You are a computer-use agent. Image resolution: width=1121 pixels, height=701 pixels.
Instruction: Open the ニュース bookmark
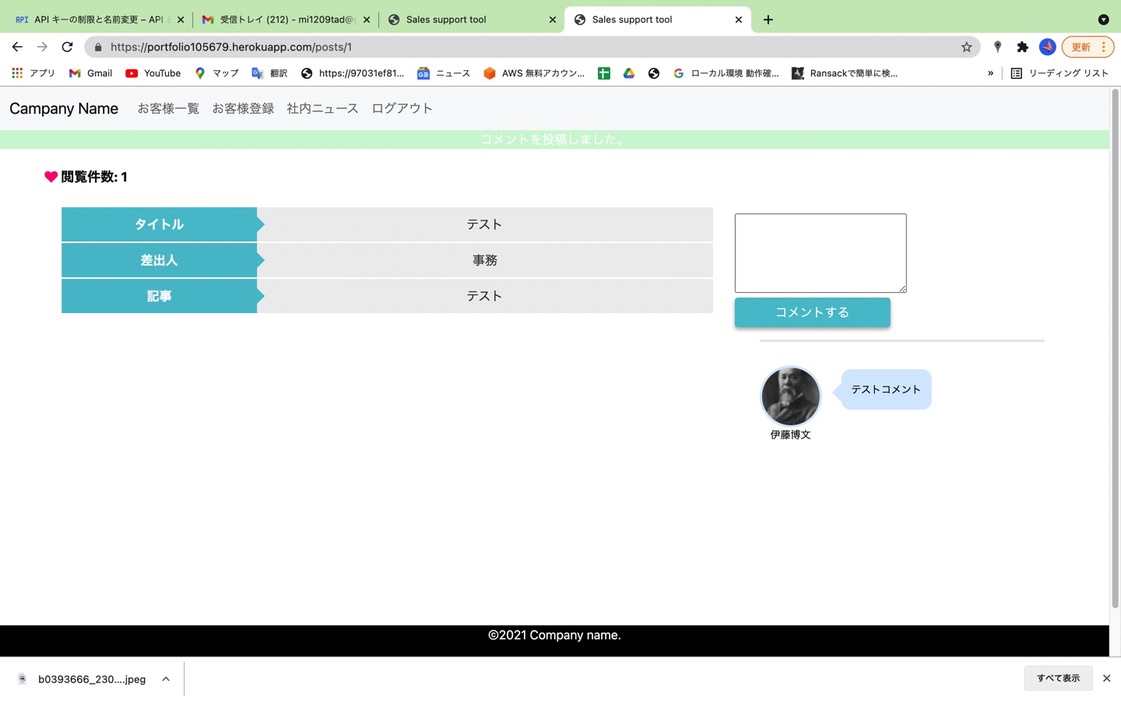[444, 73]
